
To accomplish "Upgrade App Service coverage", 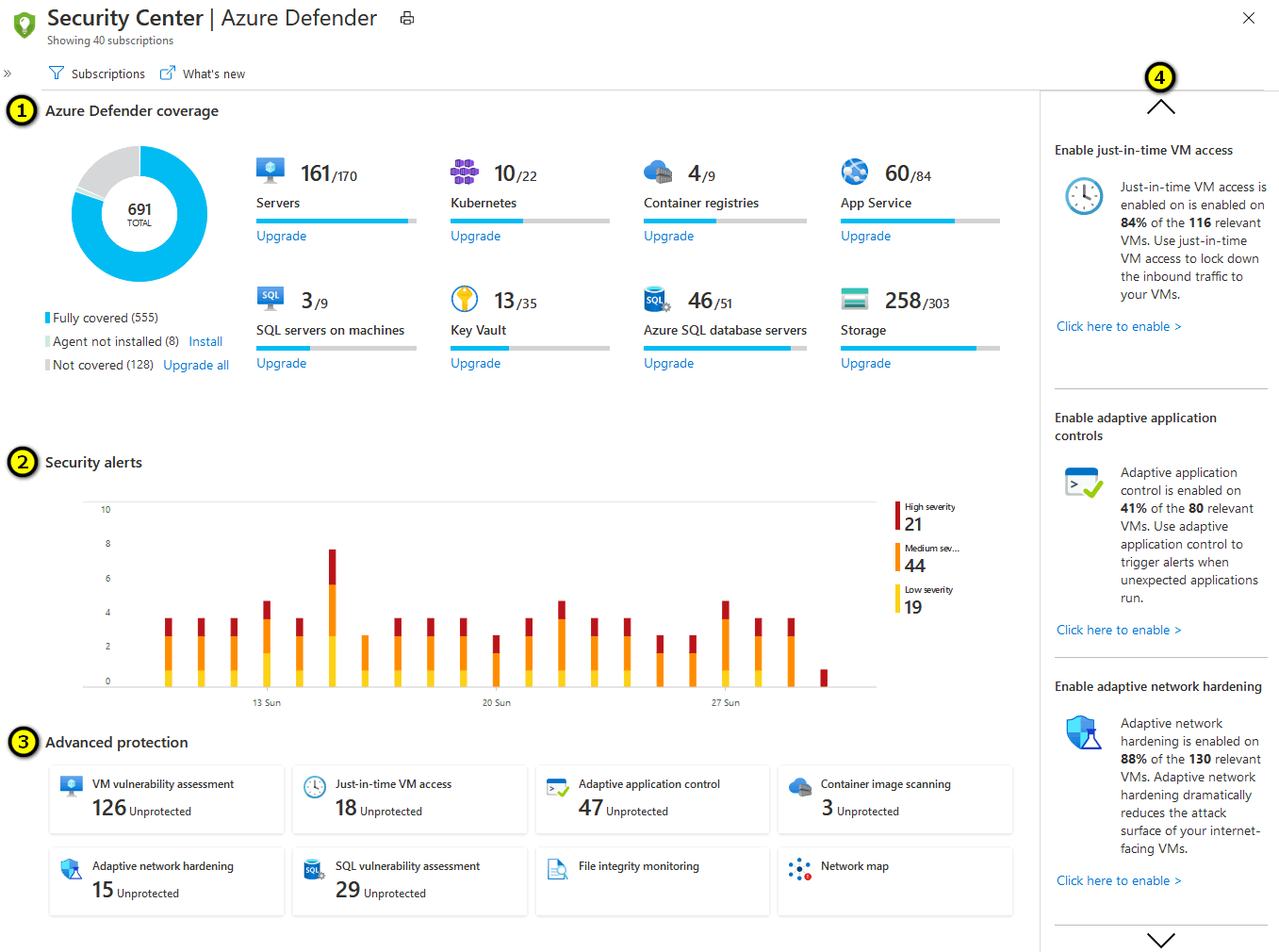I will (866, 236).
